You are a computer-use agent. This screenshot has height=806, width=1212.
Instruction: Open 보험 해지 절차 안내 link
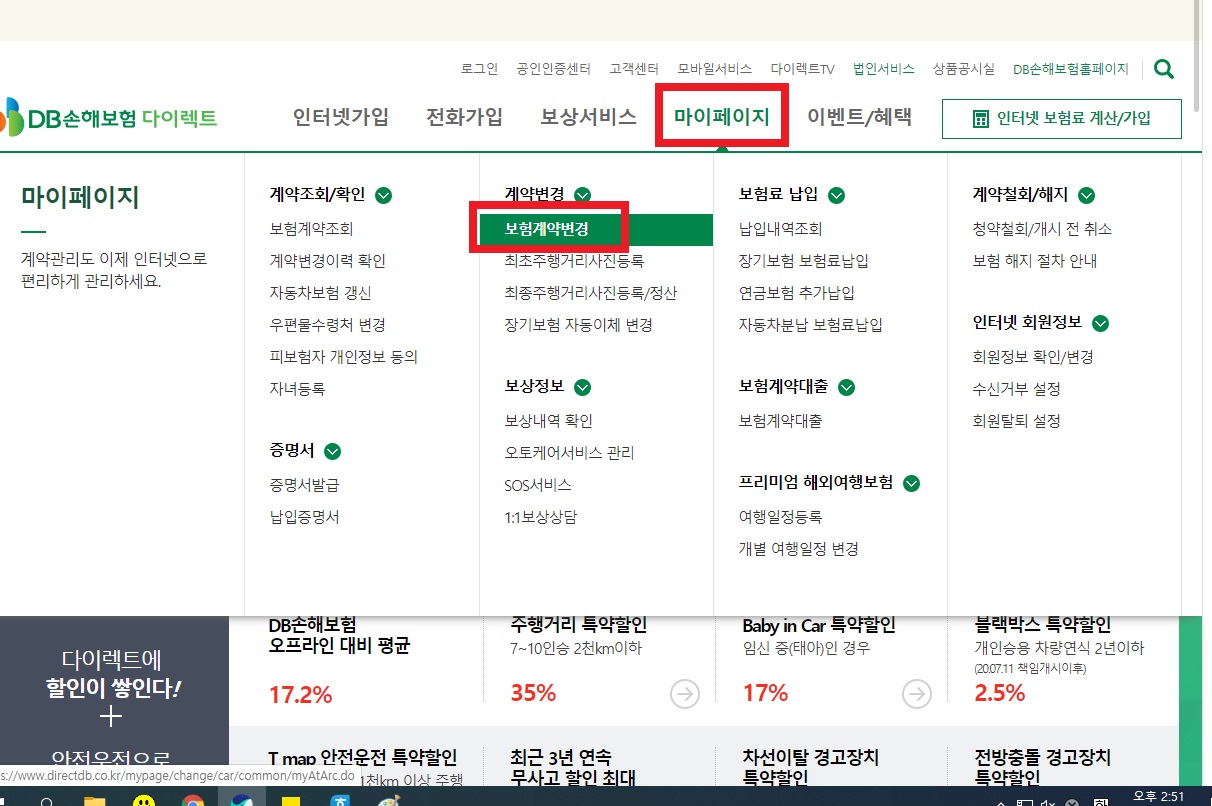tap(1035, 261)
